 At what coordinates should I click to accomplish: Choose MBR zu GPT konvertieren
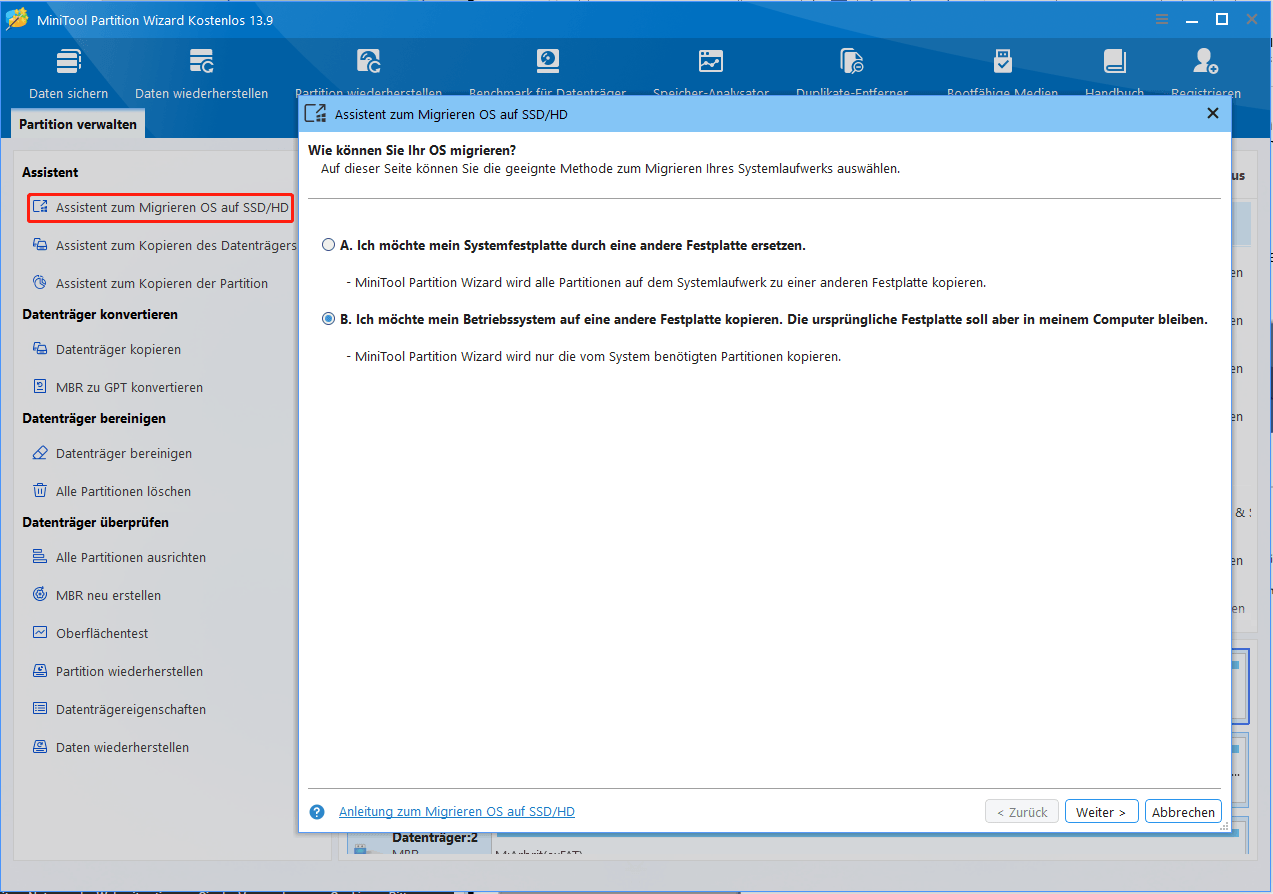click(117, 387)
